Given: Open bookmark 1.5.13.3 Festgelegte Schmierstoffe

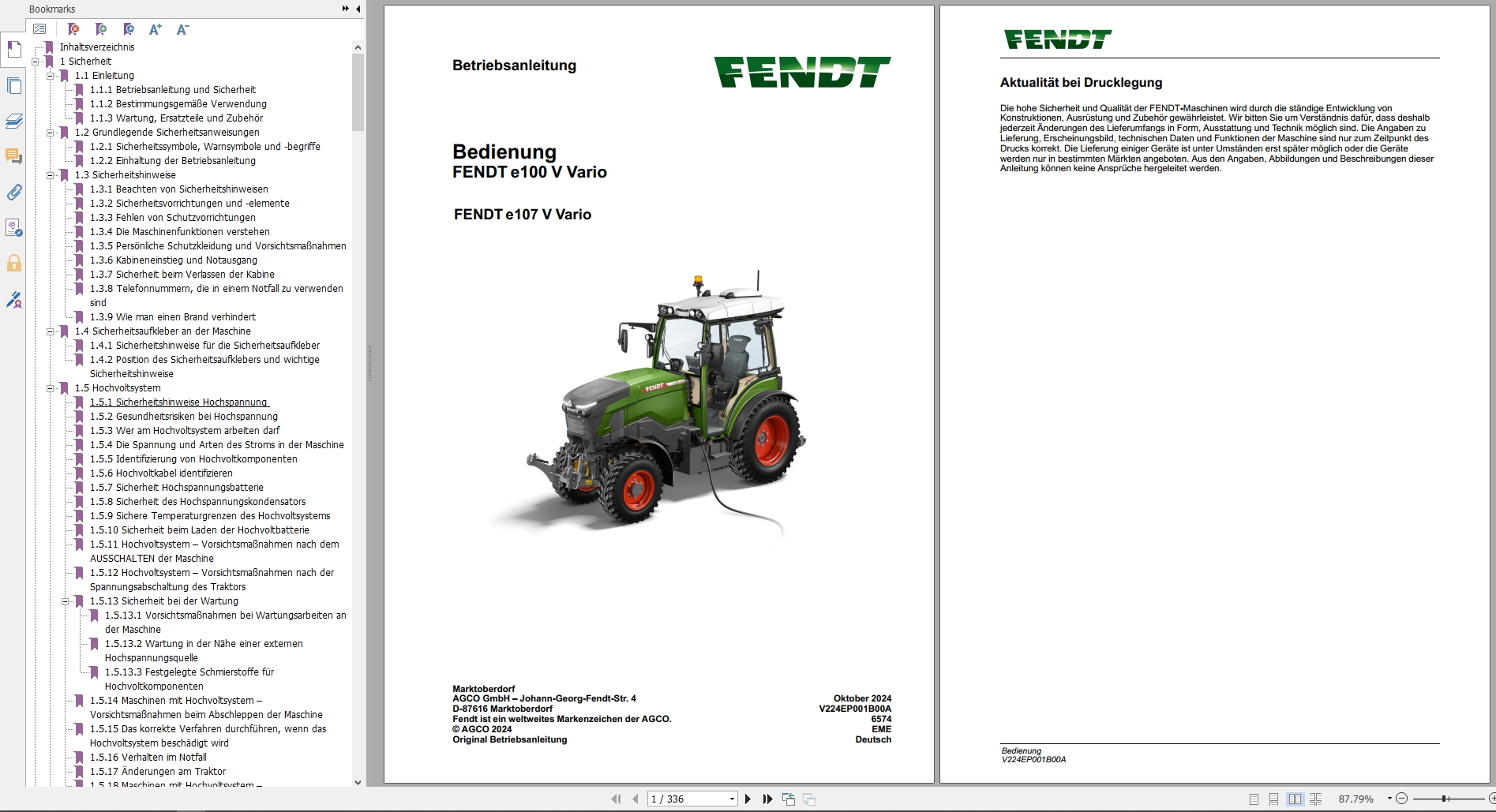Looking at the screenshot, I should (189, 679).
